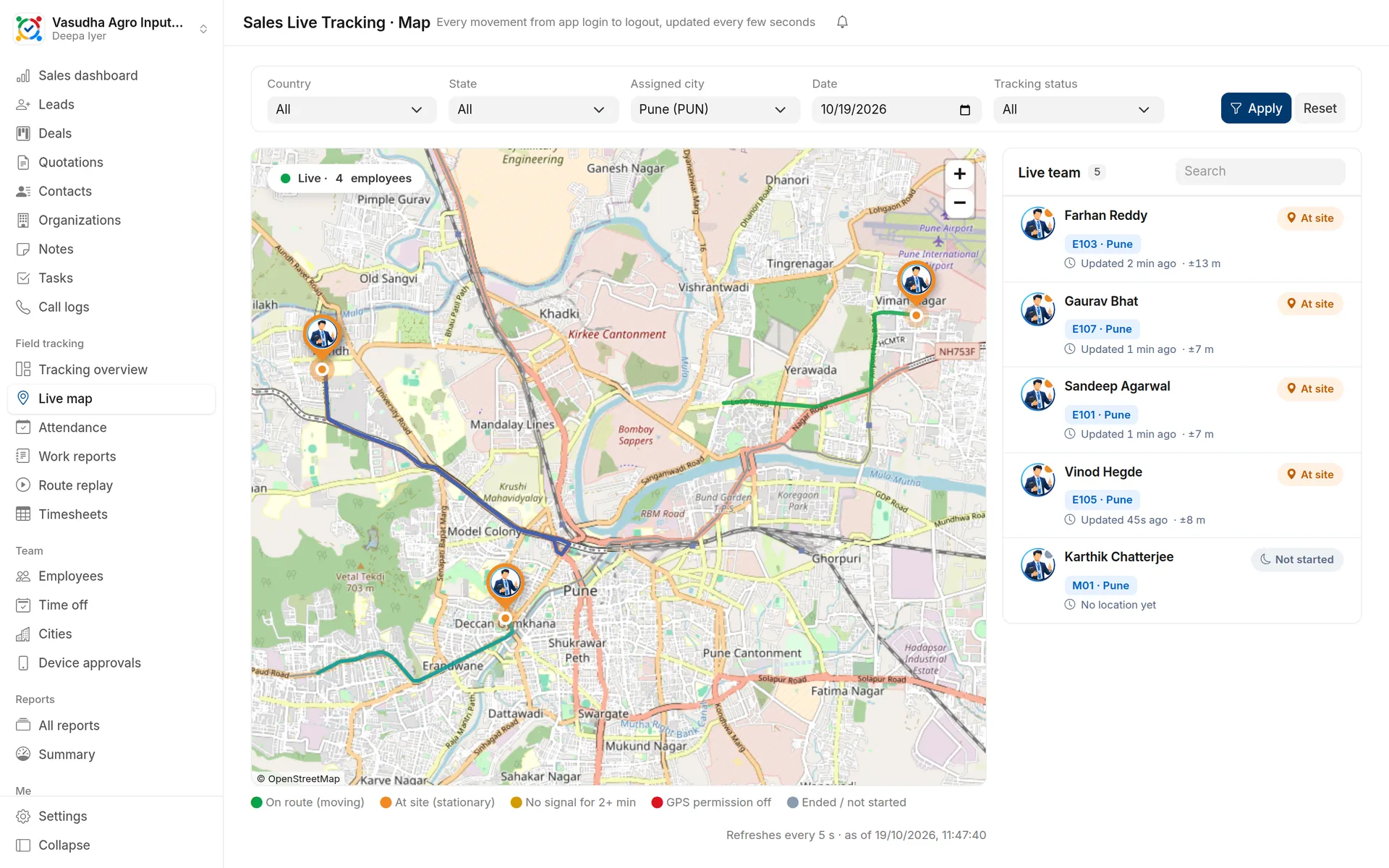Click the Date input field
The height and width of the screenshot is (868, 1389).
point(896,110)
